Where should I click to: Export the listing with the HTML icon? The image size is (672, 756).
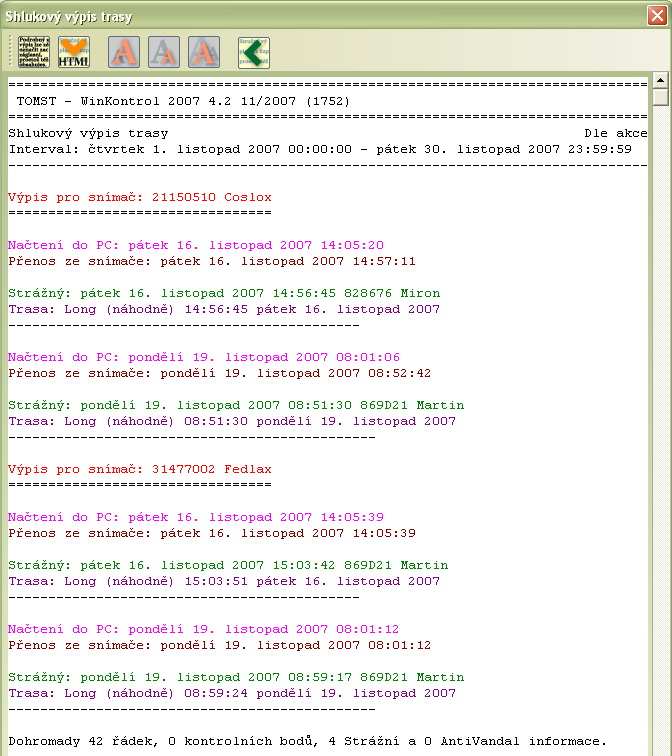pyautogui.click(x=74, y=52)
